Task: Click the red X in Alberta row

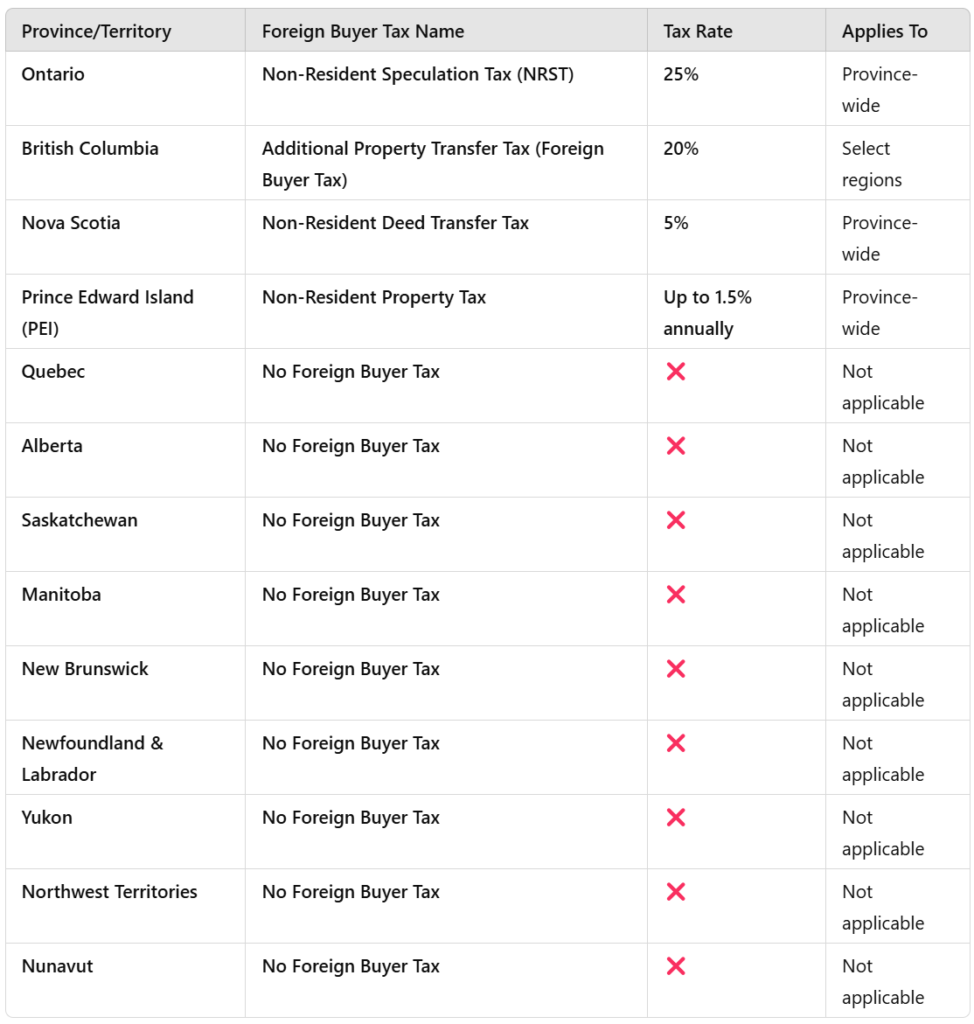Action: point(676,446)
